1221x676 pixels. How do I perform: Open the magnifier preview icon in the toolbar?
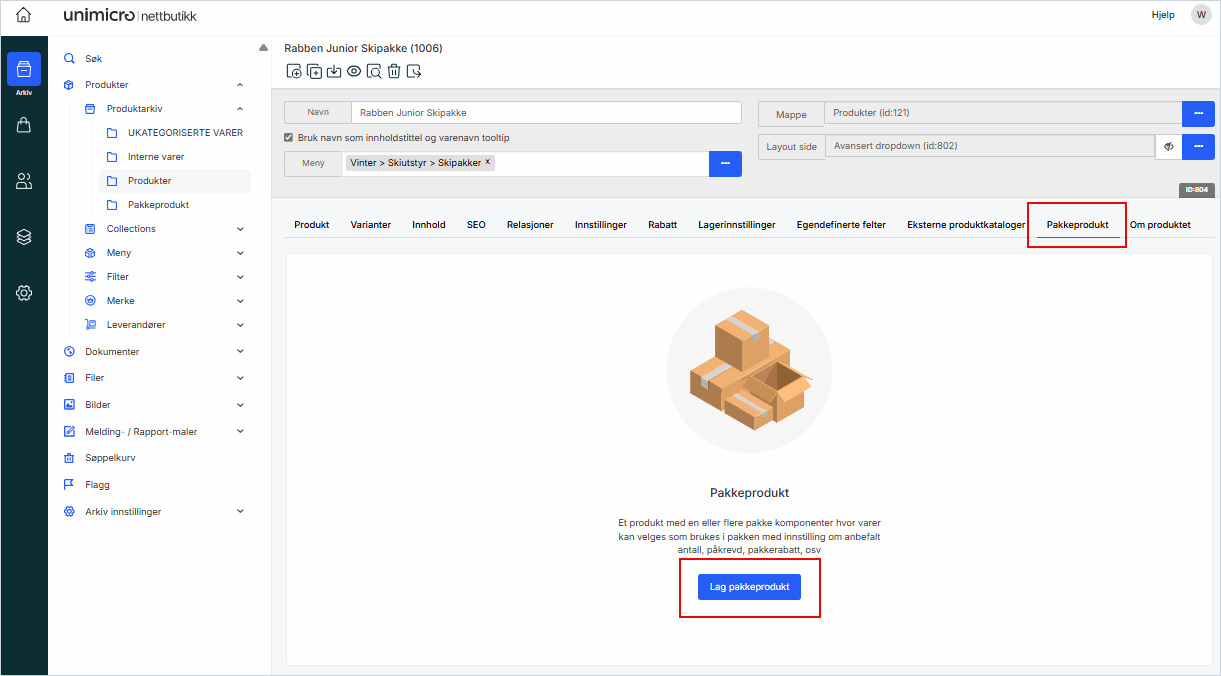click(x=374, y=71)
